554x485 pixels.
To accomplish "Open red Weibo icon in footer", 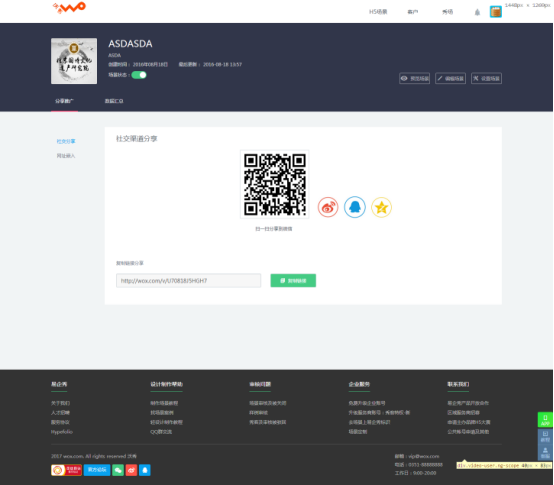I will pos(131,470).
